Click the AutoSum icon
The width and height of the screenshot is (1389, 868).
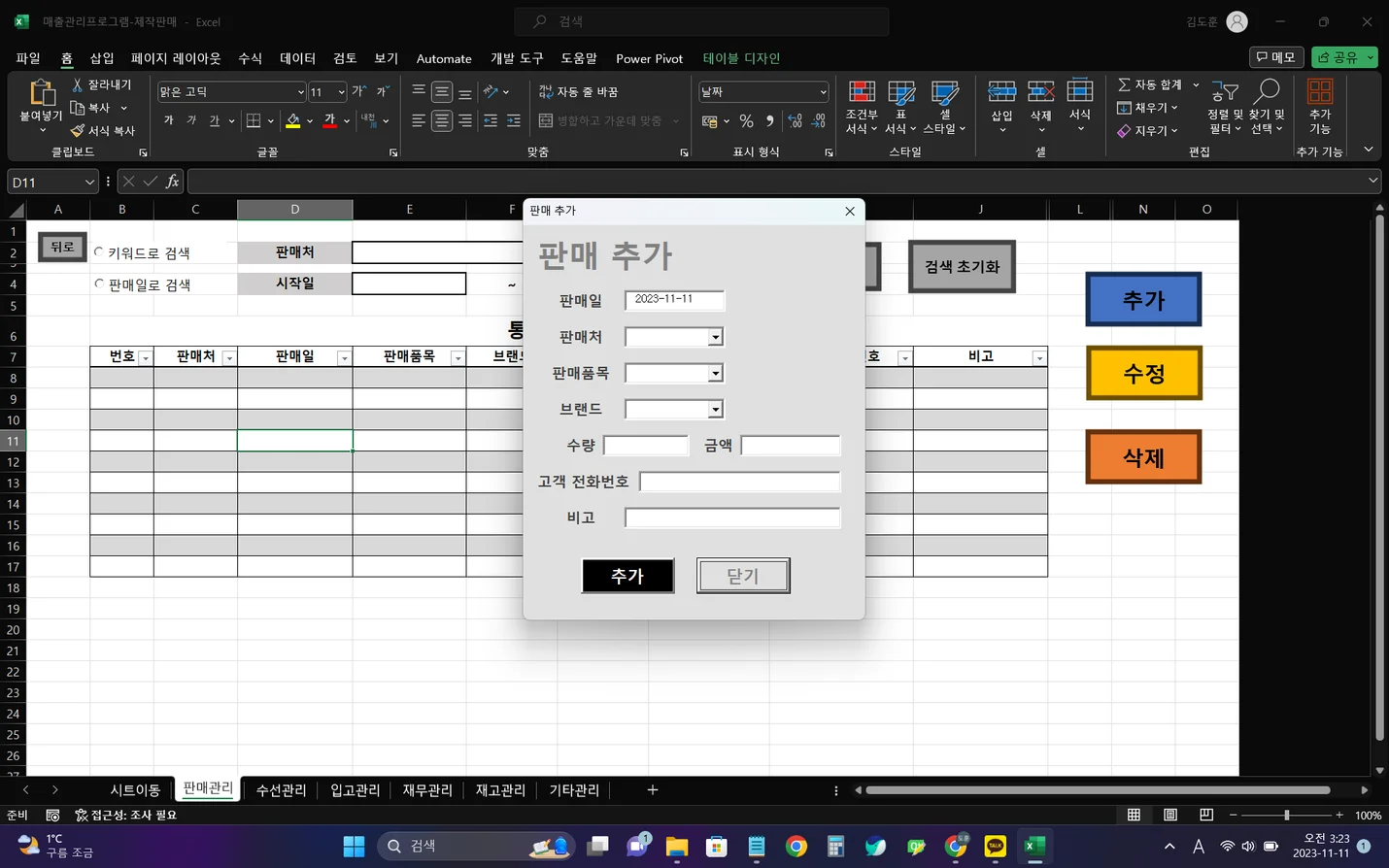pos(1124,85)
